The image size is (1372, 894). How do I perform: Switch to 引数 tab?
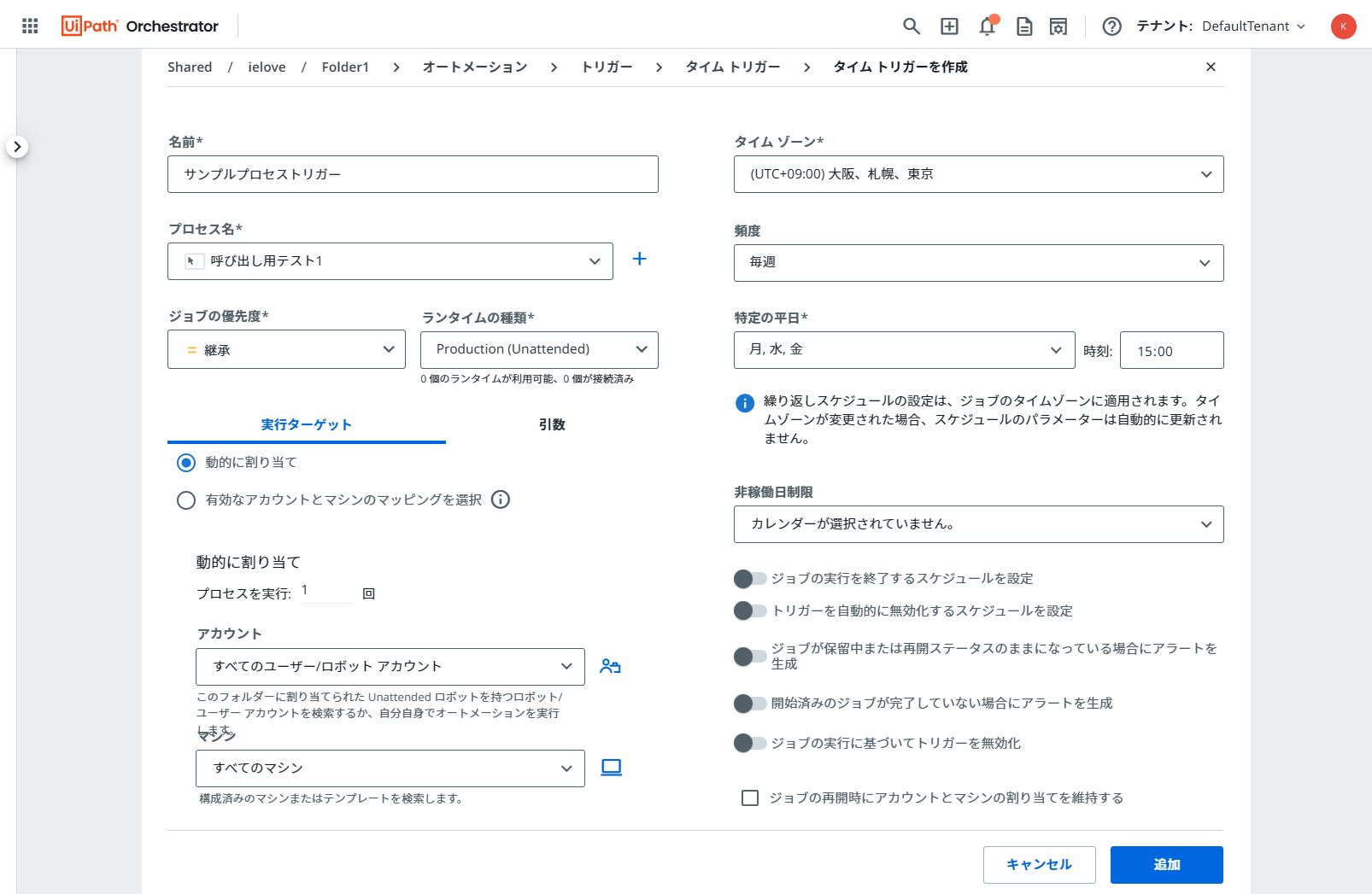(552, 424)
